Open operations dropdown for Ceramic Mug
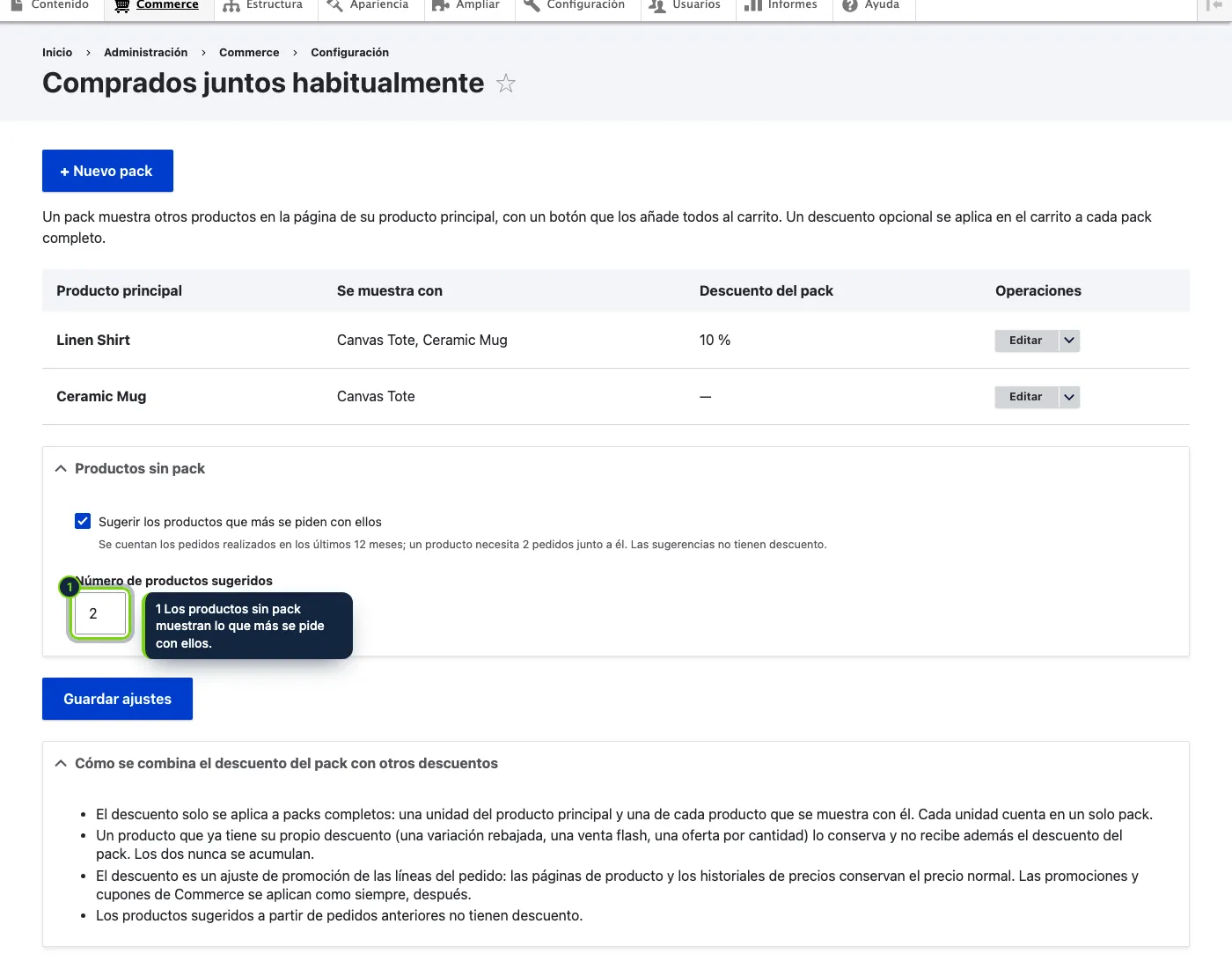 [x=1069, y=397]
